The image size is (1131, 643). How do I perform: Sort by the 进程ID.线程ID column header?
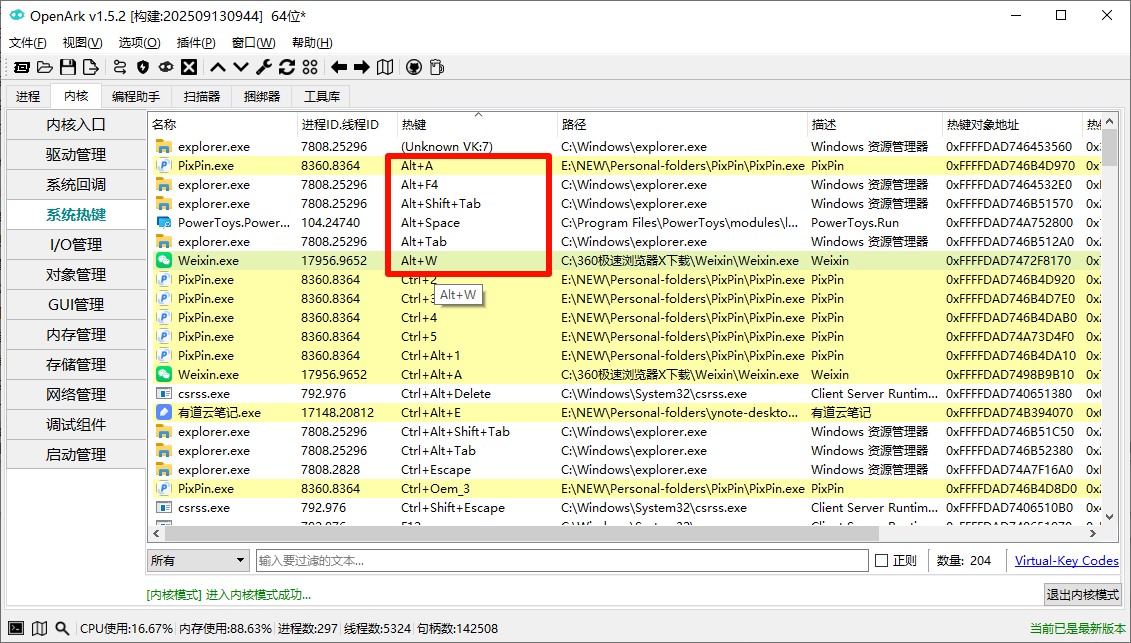pos(347,125)
